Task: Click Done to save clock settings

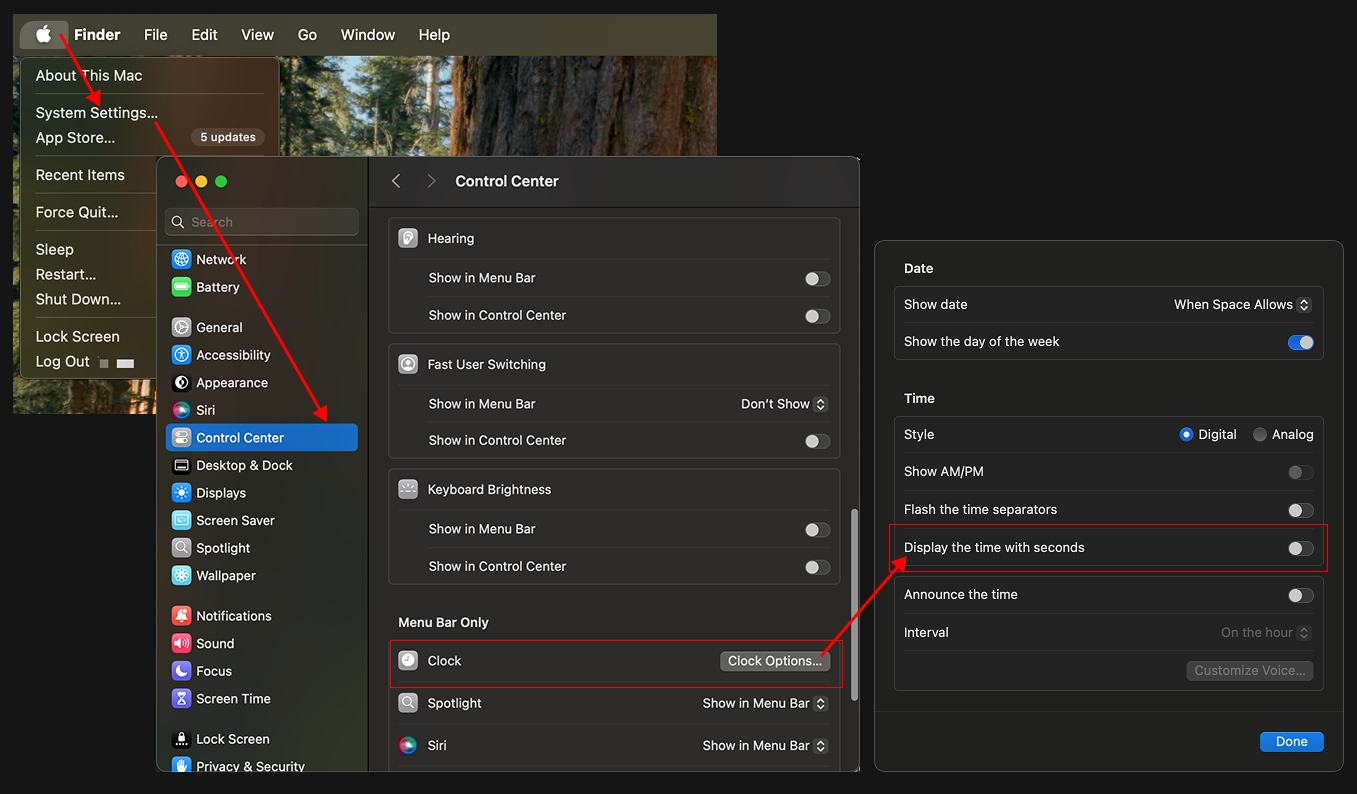Action: [1291, 741]
